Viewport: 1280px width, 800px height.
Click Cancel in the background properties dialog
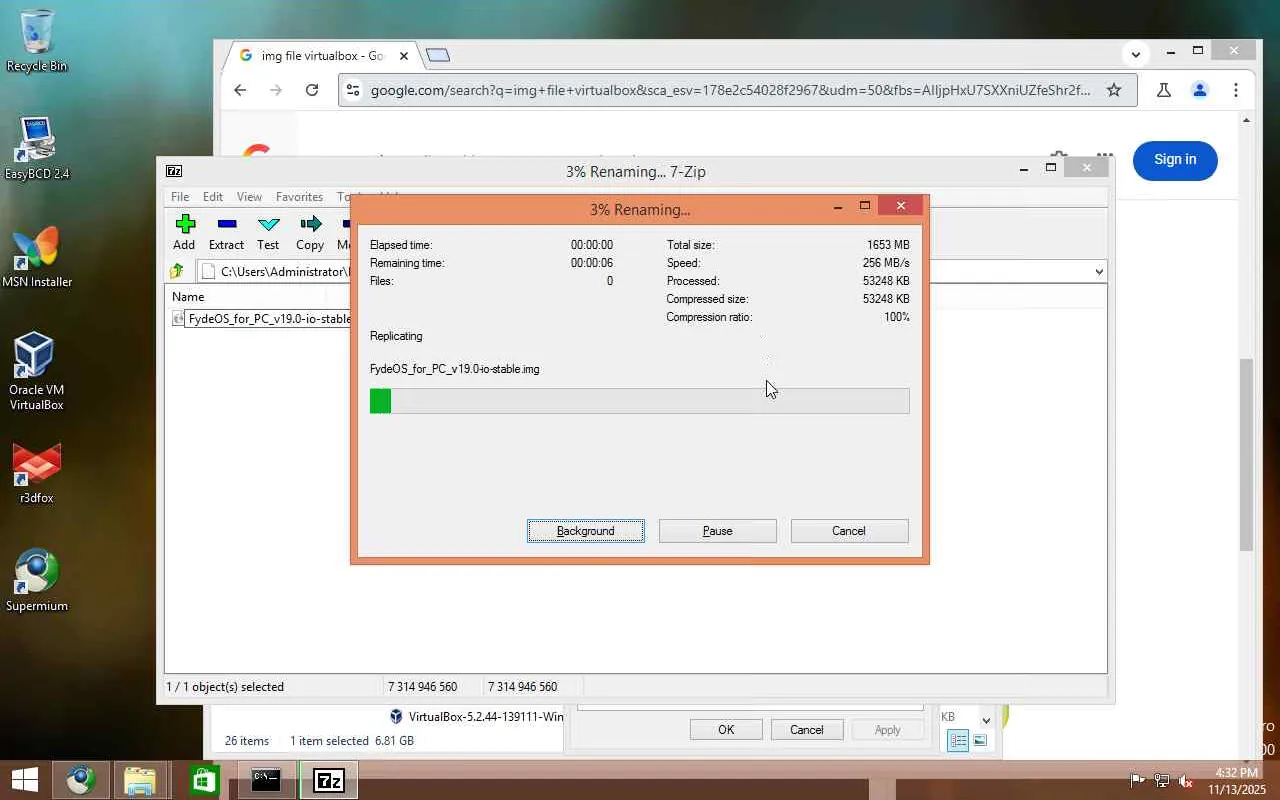click(x=807, y=730)
